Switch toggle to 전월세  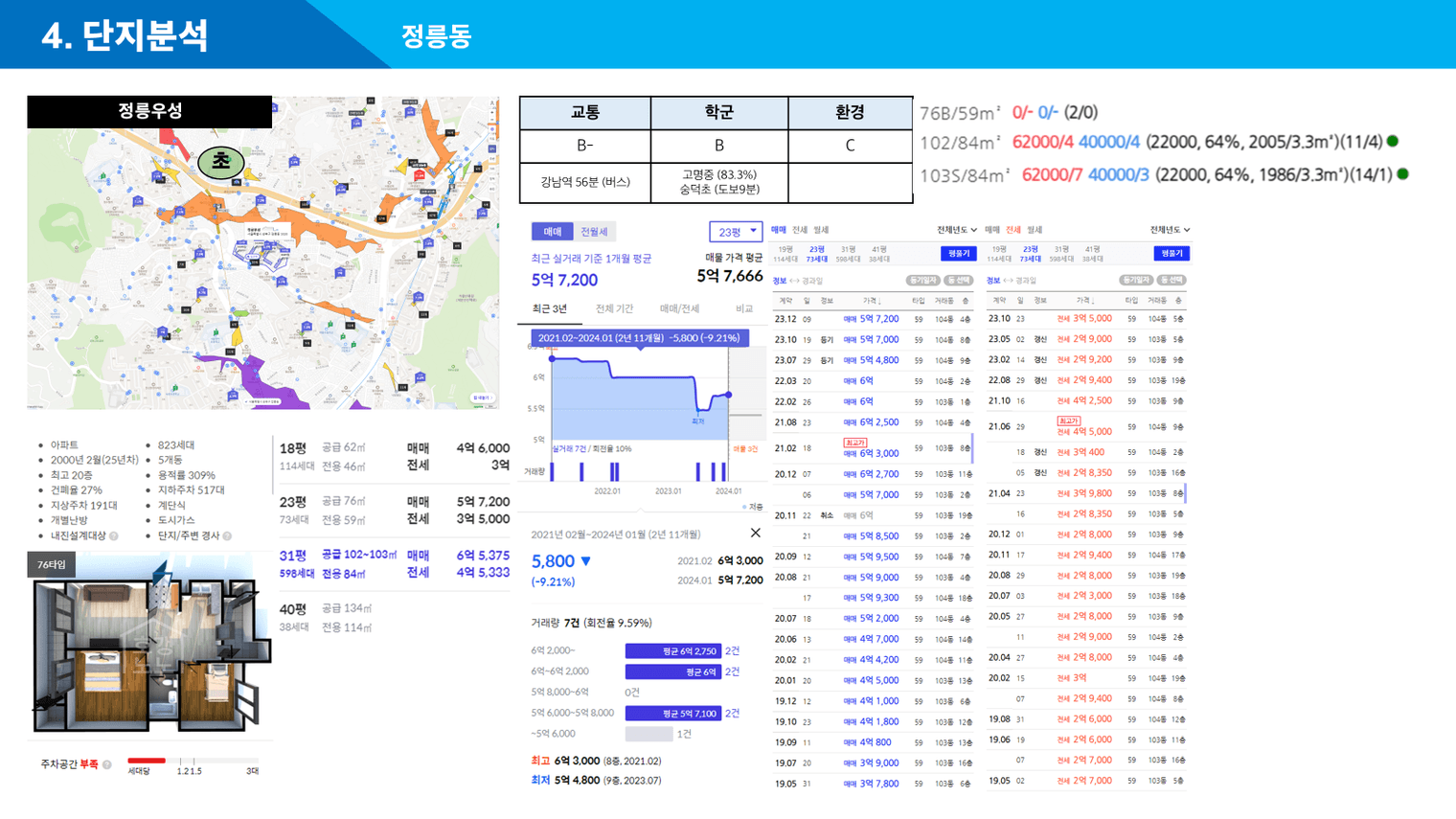click(594, 232)
